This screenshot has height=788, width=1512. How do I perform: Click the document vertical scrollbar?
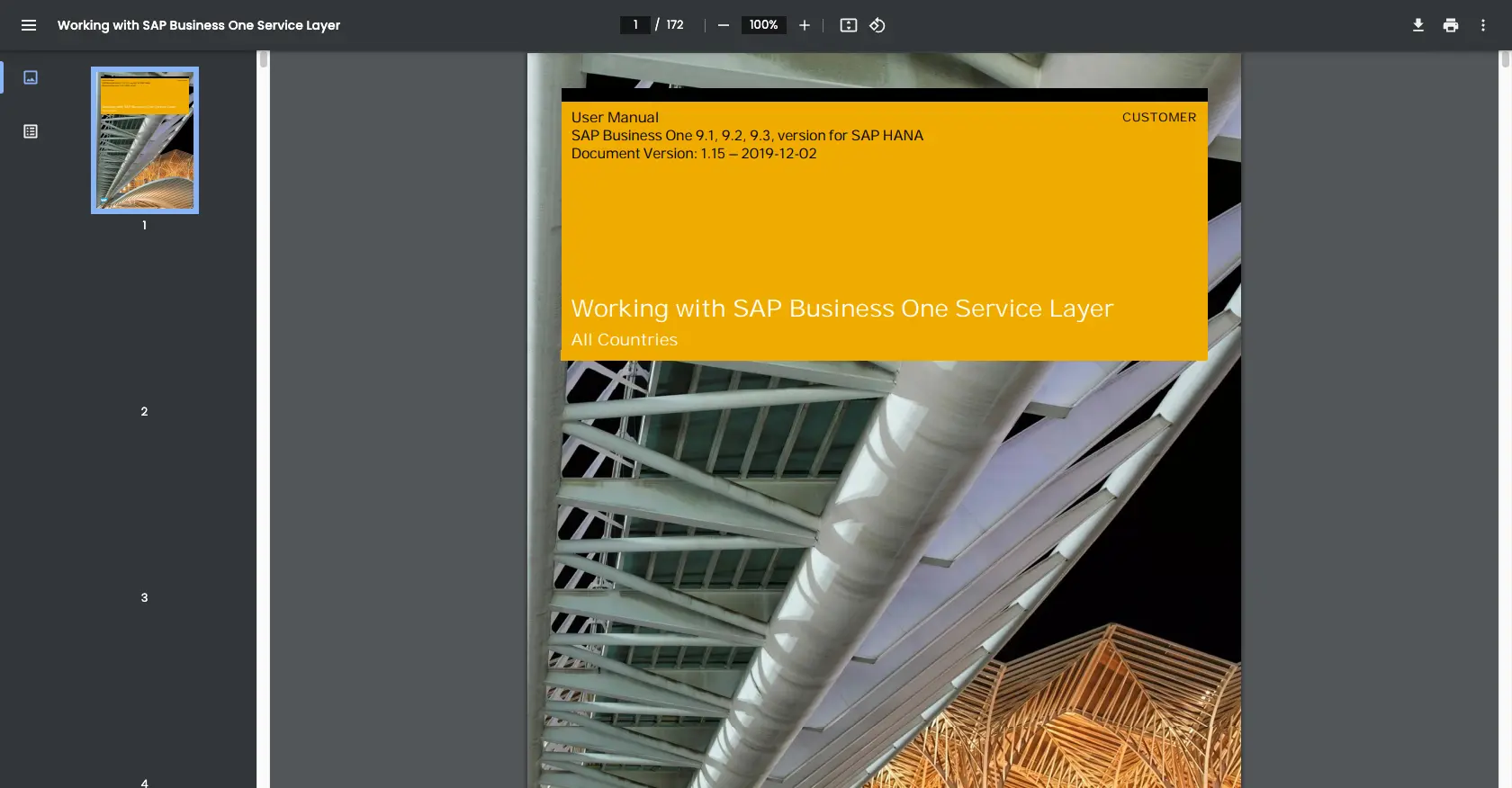tap(1505, 59)
